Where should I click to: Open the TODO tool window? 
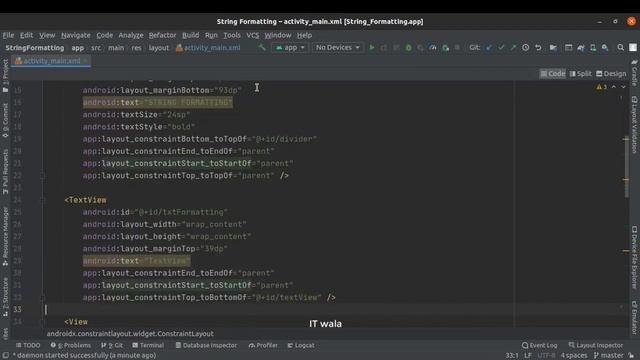coord(28,345)
